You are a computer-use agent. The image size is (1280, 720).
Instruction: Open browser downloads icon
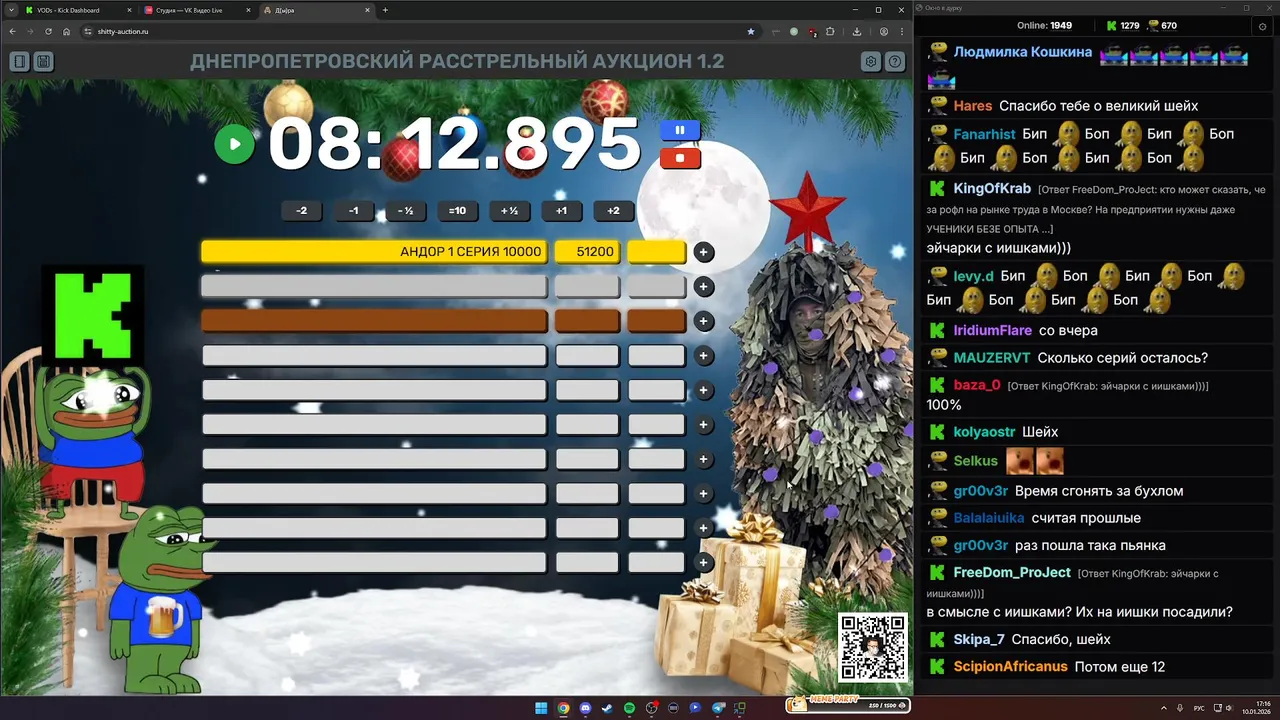click(857, 31)
